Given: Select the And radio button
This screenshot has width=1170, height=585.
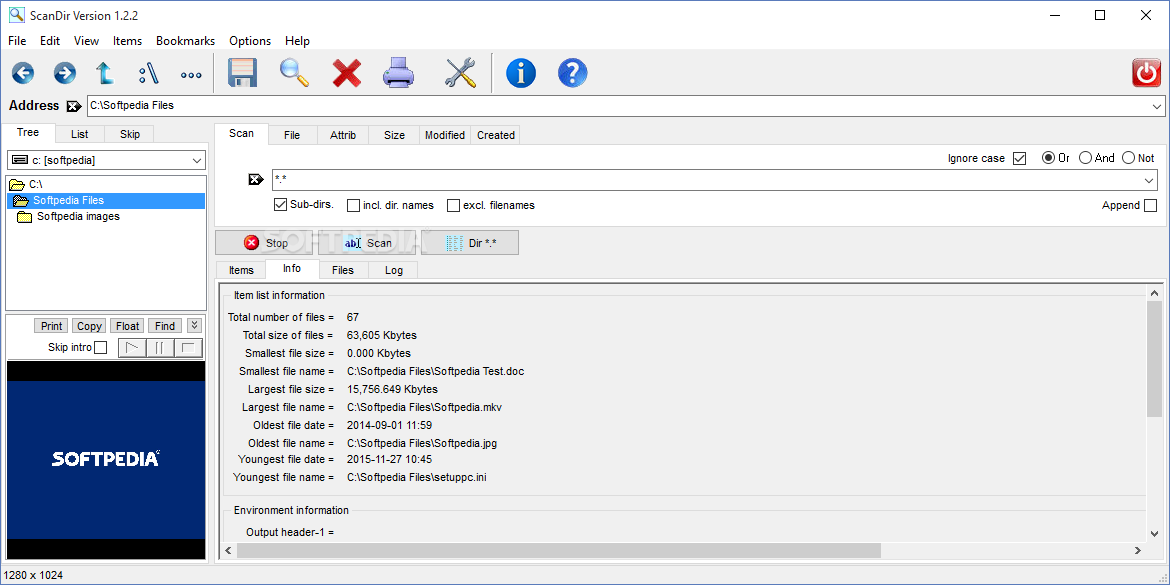Looking at the screenshot, I should pos(1086,157).
